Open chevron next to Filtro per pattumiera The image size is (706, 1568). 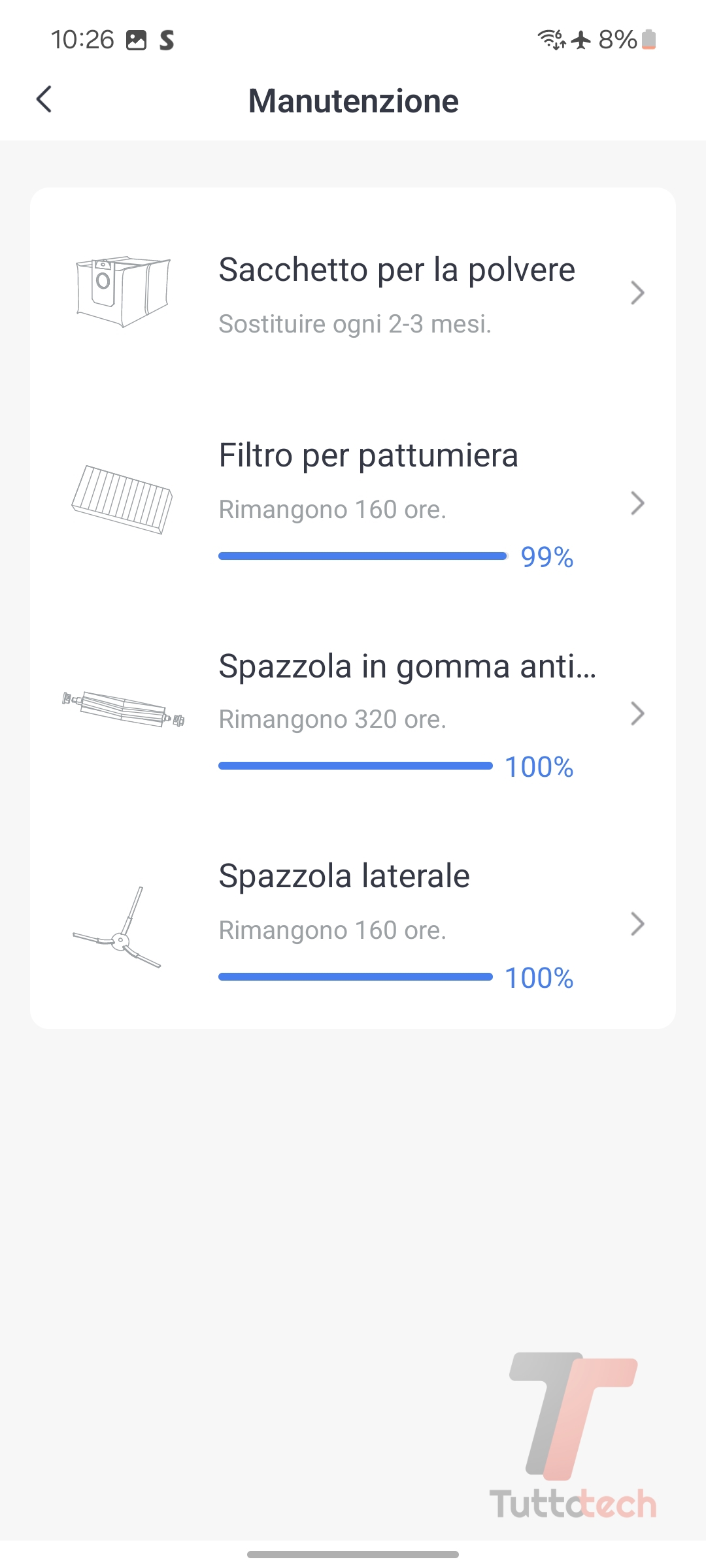click(637, 503)
